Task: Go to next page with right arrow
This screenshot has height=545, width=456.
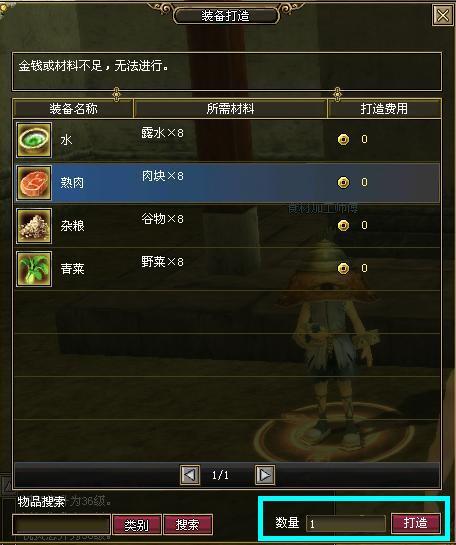Action: pos(265,475)
